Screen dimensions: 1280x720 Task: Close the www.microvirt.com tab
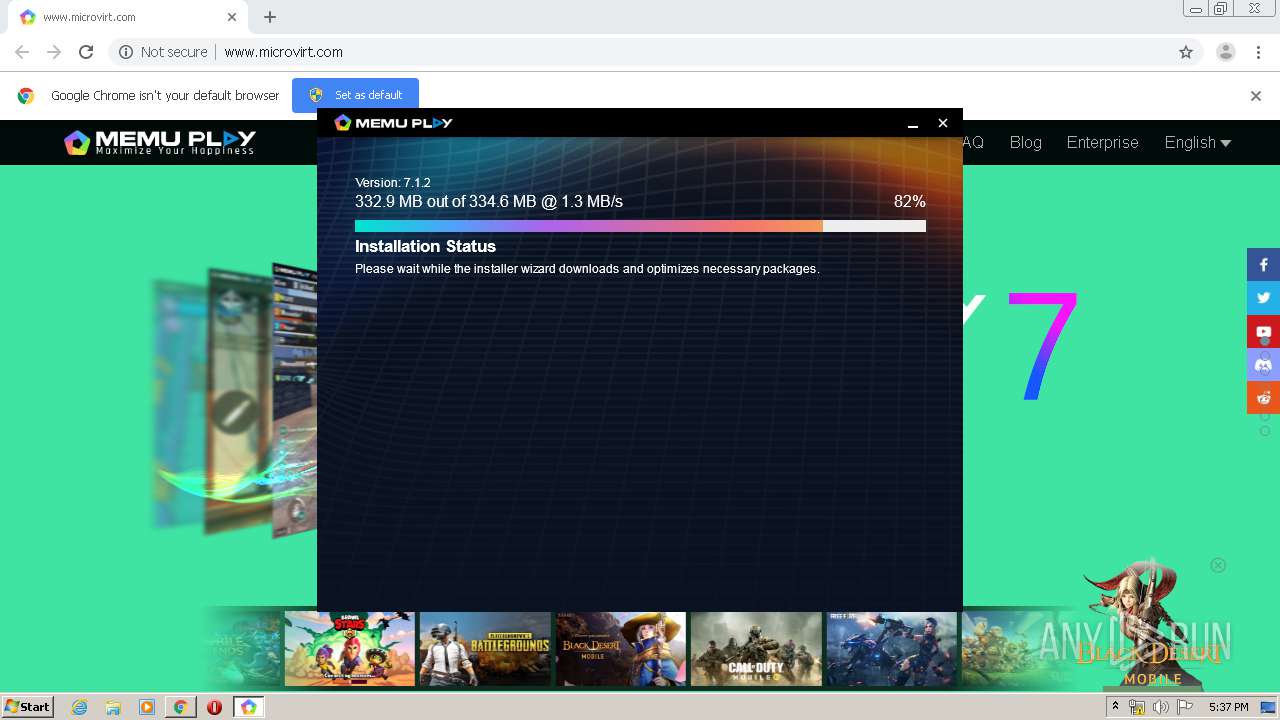(232, 17)
